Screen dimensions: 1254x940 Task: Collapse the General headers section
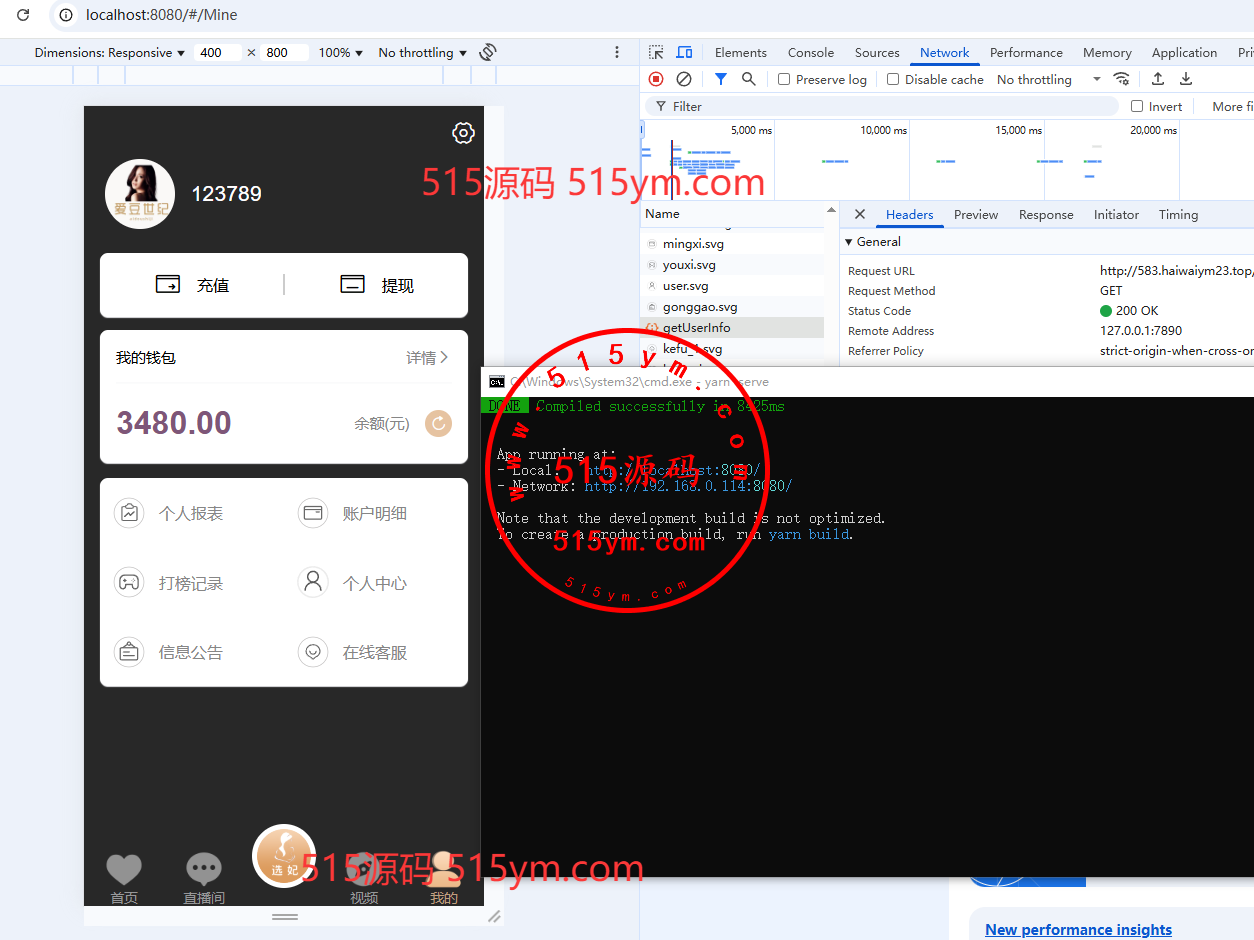point(849,242)
